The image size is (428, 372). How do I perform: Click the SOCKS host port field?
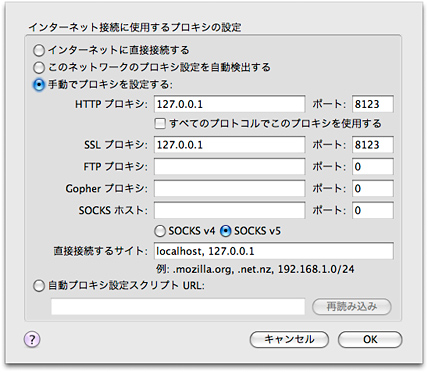tap(373, 210)
